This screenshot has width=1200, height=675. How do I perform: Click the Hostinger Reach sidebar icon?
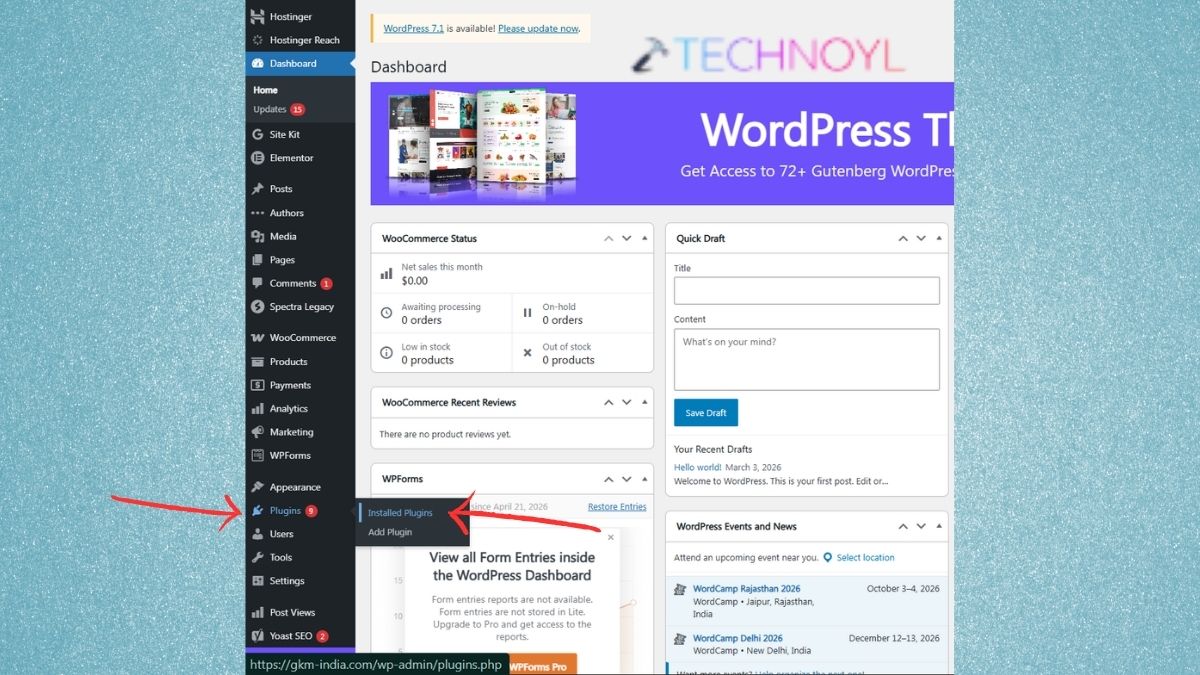click(258, 40)
